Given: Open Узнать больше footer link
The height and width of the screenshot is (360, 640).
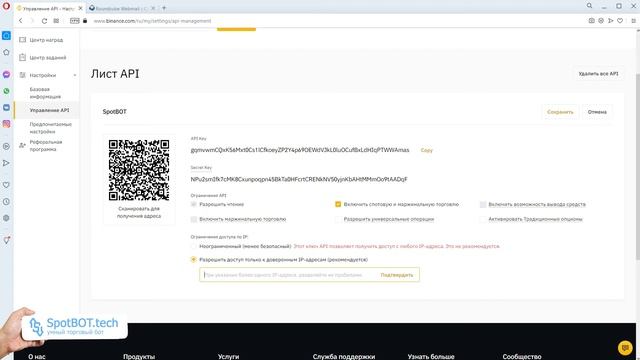Looking at the screenshot, I should click(431, 356).
